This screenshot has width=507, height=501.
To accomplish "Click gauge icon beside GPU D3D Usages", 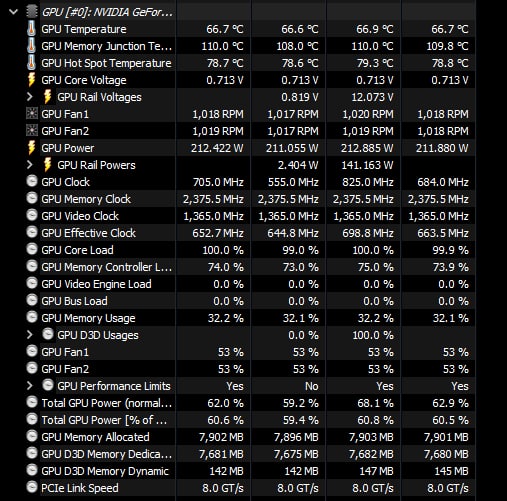I will pyautogui.click(x=48, y=334).
